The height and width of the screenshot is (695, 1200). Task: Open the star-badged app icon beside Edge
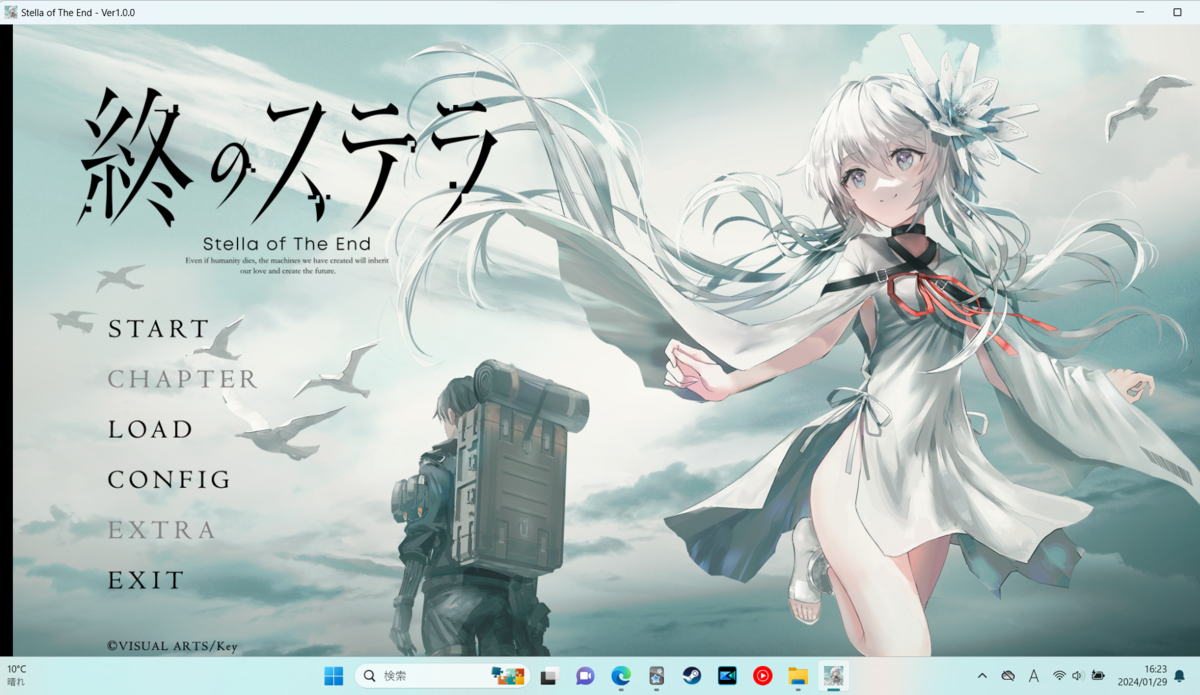[656, 676]
